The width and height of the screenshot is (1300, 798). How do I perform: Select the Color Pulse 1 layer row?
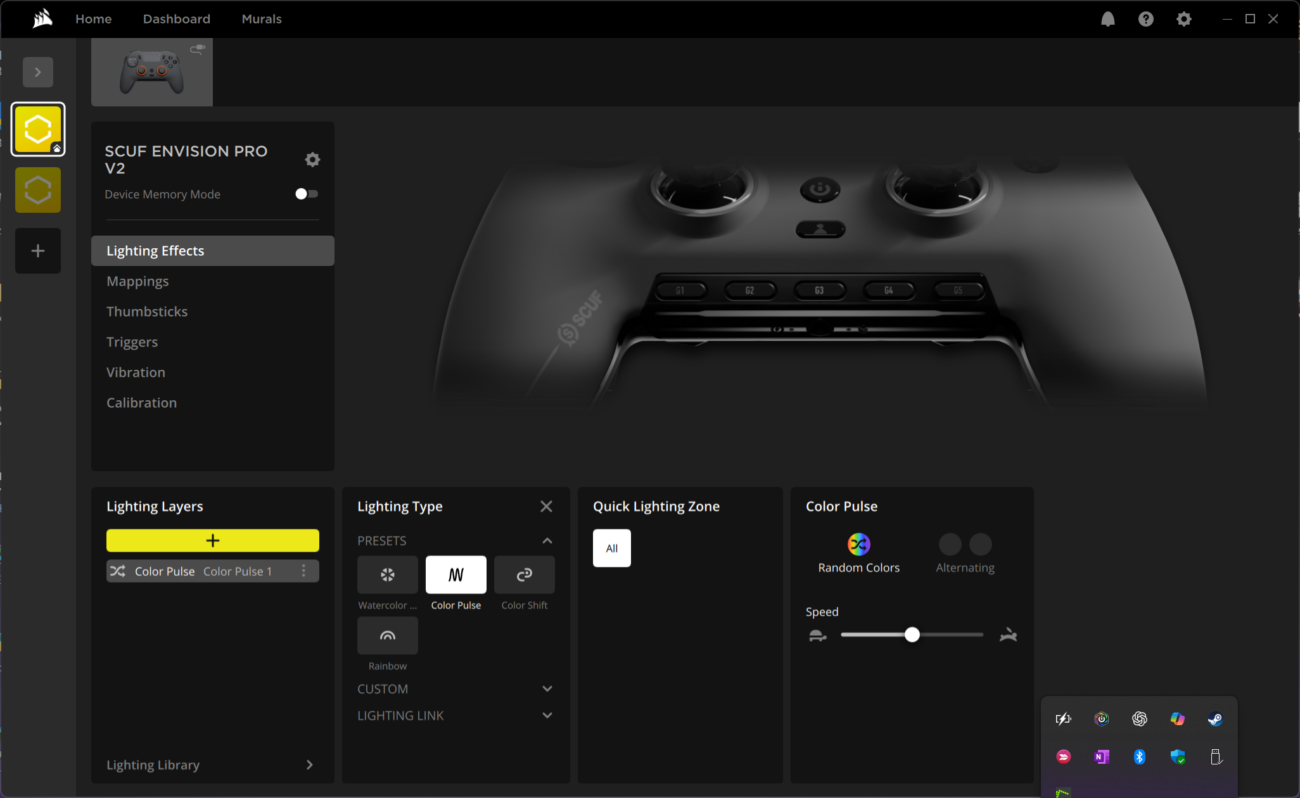pos(213,571)
